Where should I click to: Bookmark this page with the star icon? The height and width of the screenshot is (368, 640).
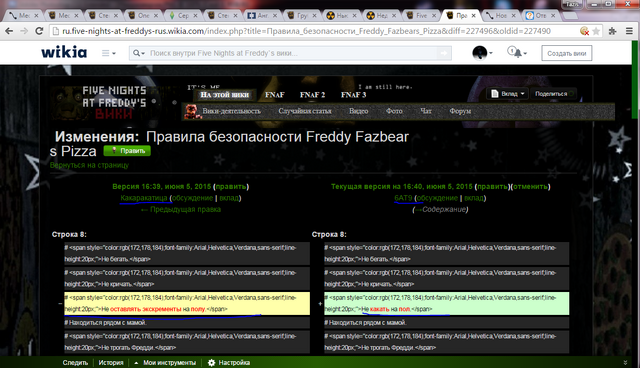pyautogui.click(x=596, y=31)
